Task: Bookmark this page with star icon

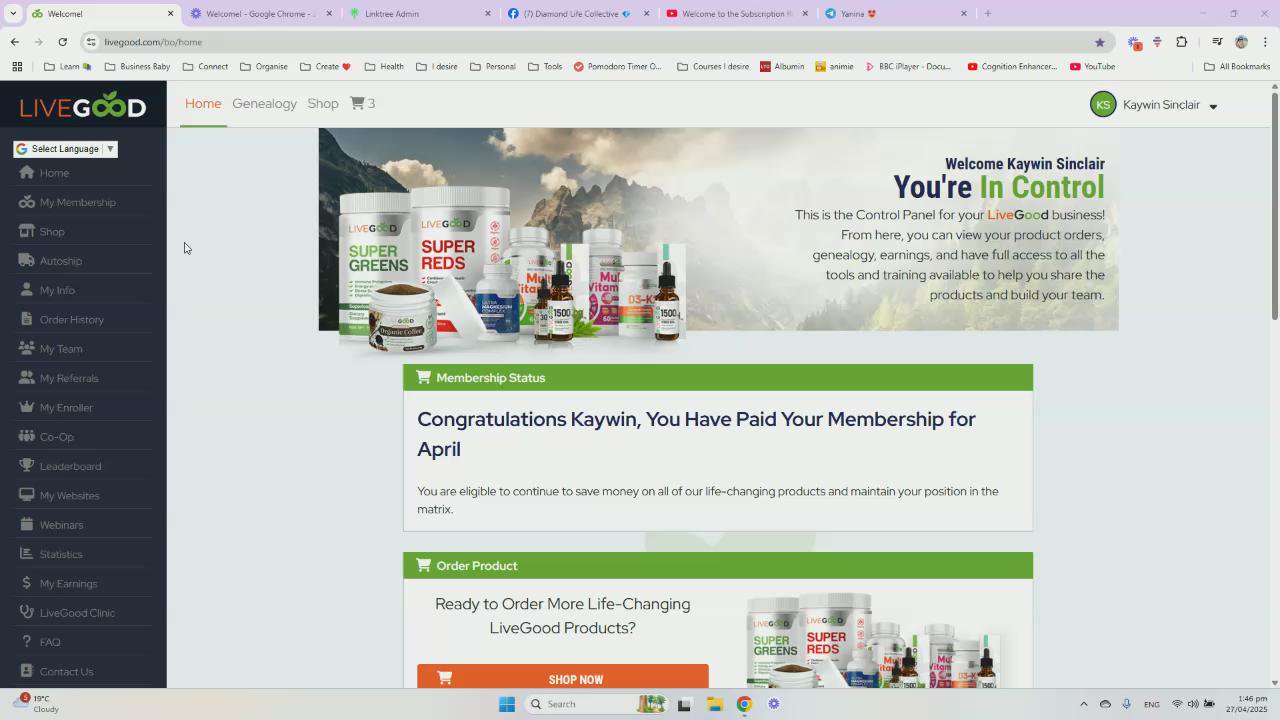Action: 1100,42
